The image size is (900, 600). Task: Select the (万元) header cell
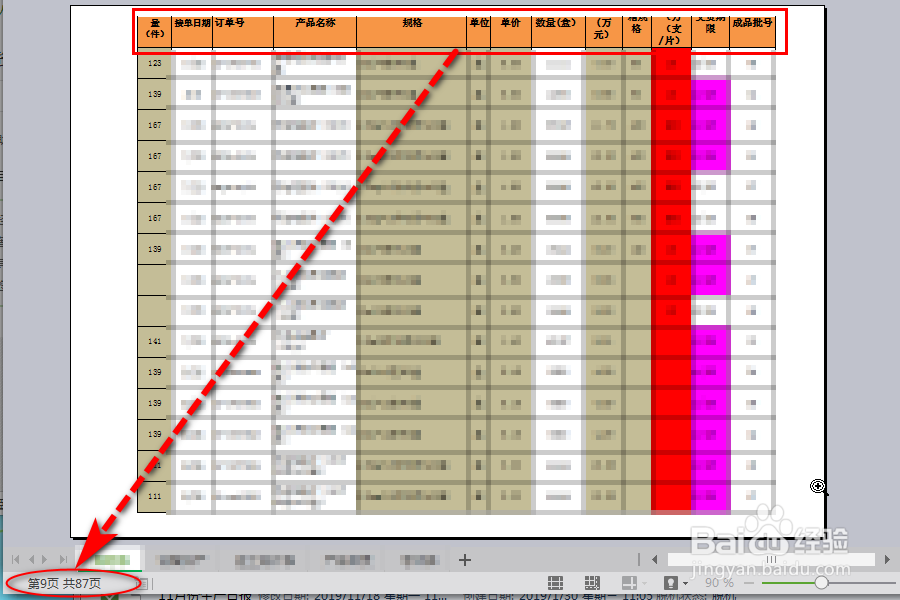604,32
